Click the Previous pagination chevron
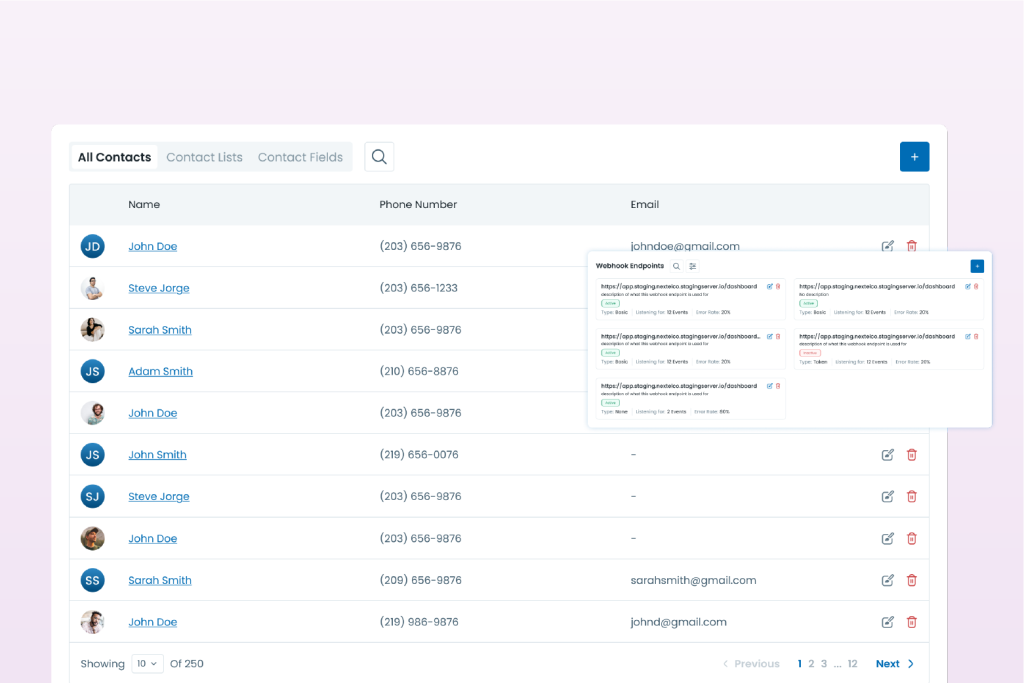1024x683 pixels. coord(726,664)
